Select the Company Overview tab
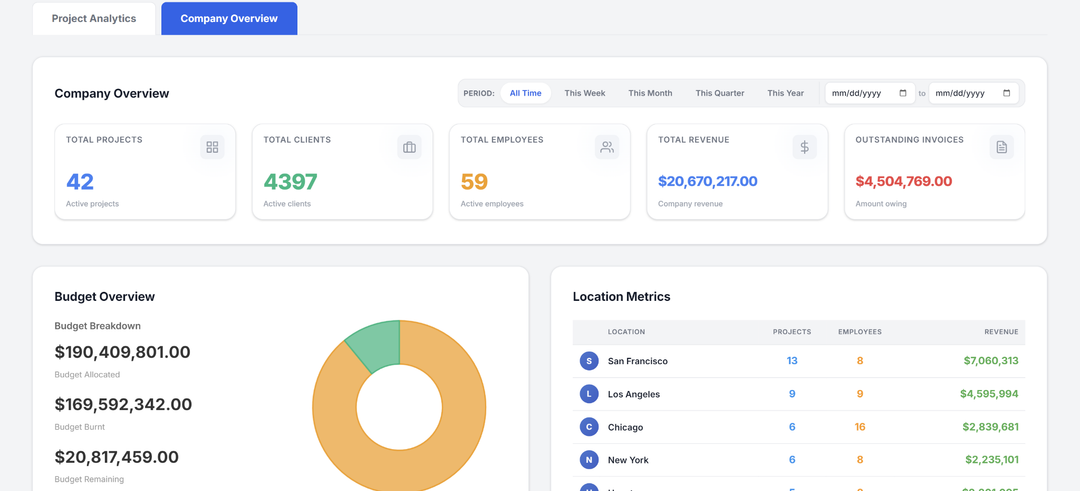This screenshot has height=491, width=1080. (x=229, y=19)
